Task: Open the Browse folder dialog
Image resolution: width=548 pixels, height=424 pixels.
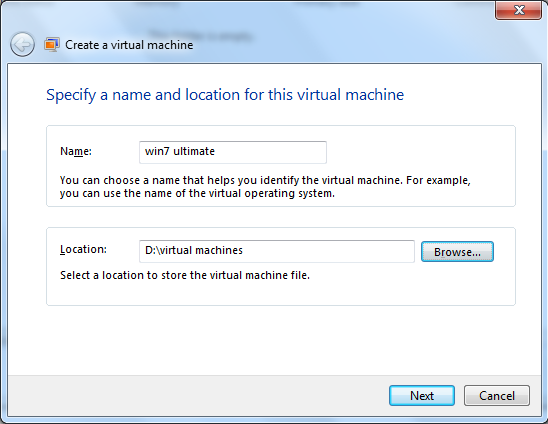Action: (x=457, y=252)
